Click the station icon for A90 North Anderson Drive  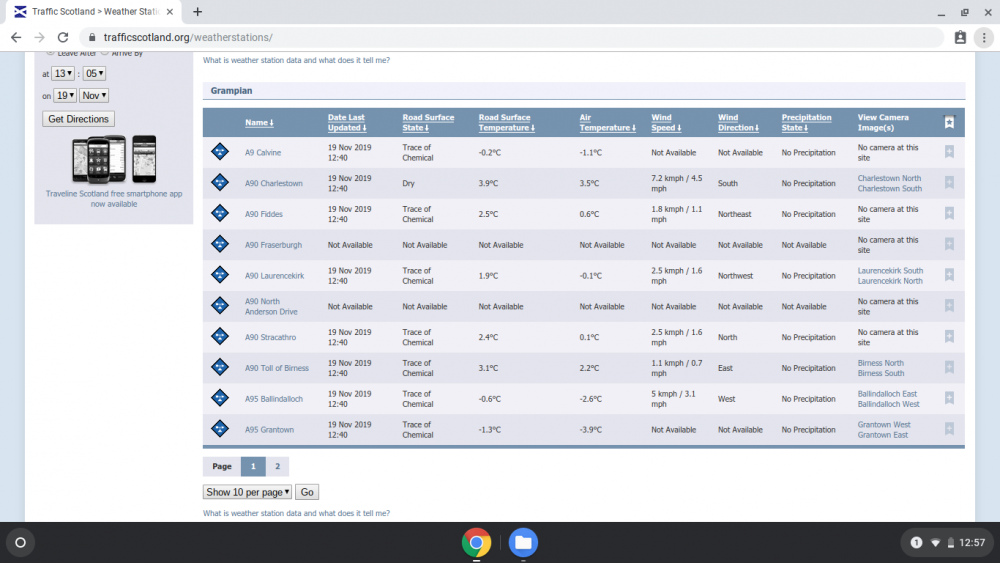tap(220, 305)
